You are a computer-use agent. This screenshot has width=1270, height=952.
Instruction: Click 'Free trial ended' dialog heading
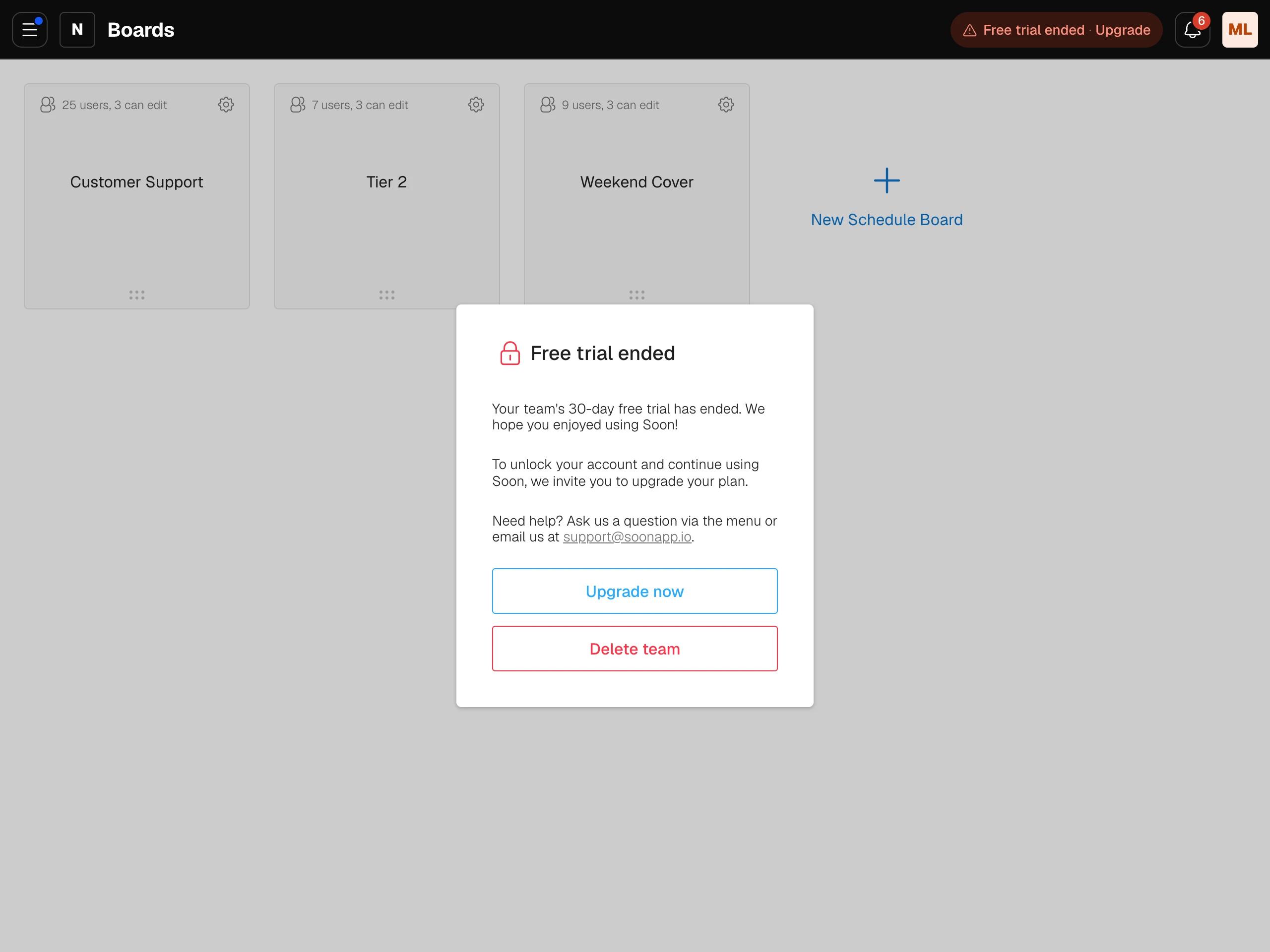tap(603, 354)
